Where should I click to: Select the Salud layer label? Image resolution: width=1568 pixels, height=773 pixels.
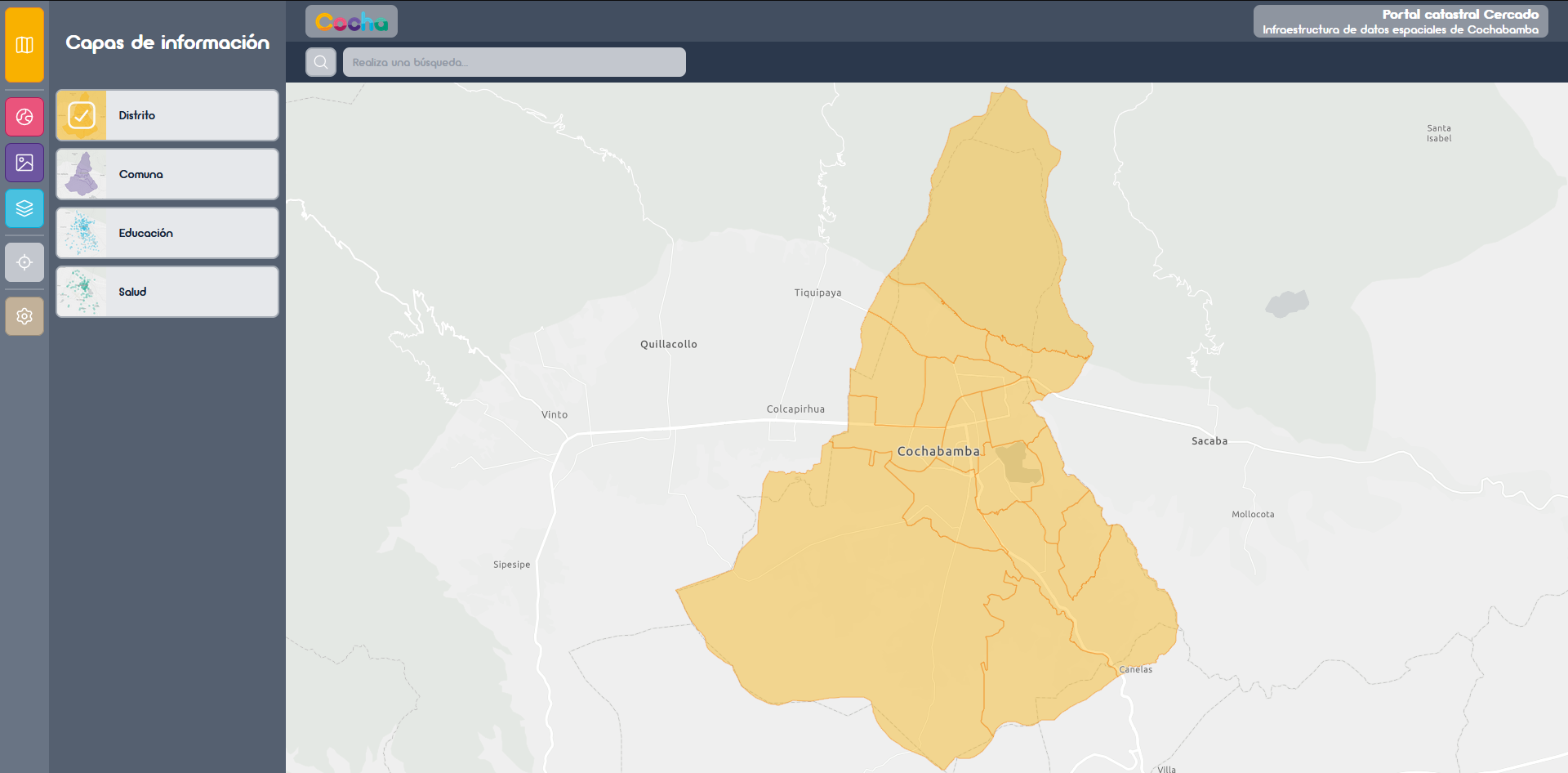(132, 292)
